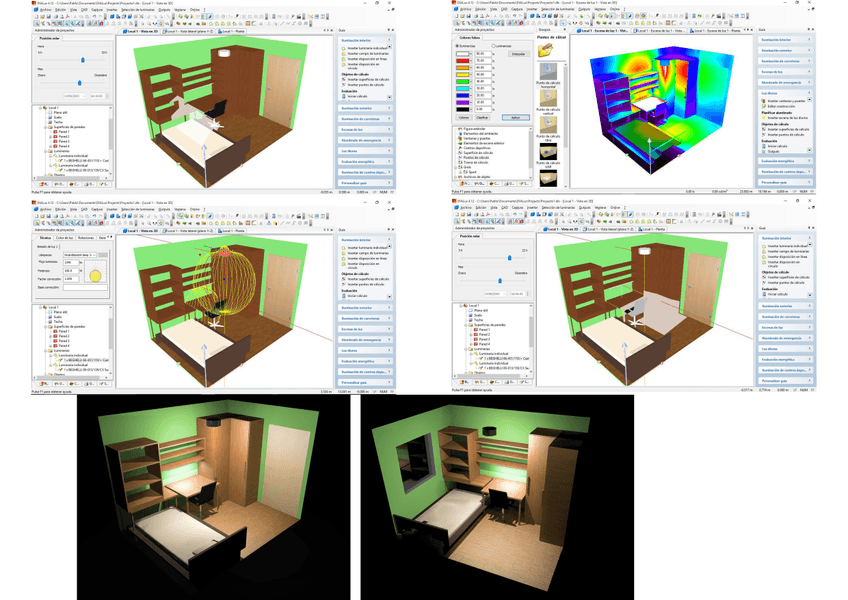Click the Insertar luminaria individual icon in the top-left window's guide
Screen dimensions: 848x600
tap(343, 47)
